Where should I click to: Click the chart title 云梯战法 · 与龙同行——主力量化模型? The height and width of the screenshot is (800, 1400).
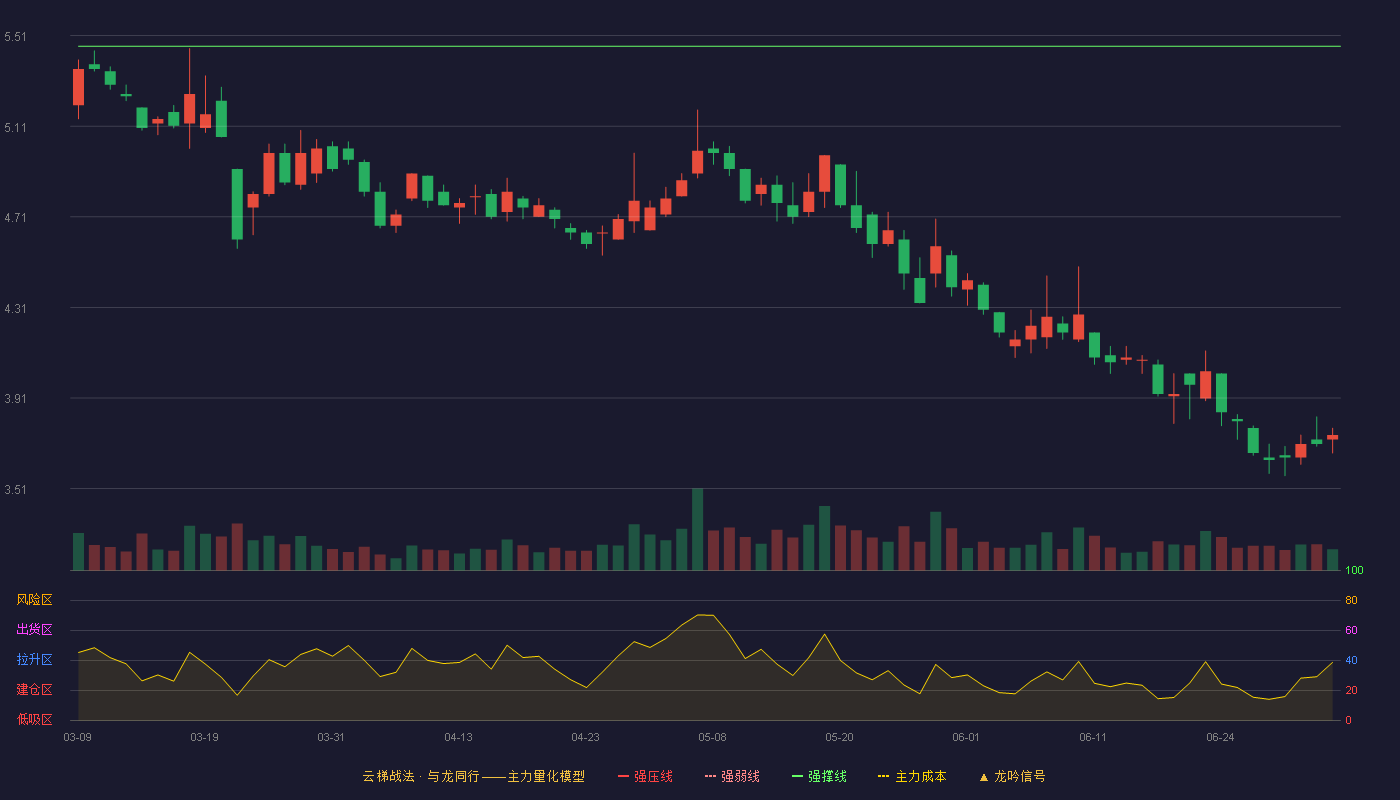473,776
